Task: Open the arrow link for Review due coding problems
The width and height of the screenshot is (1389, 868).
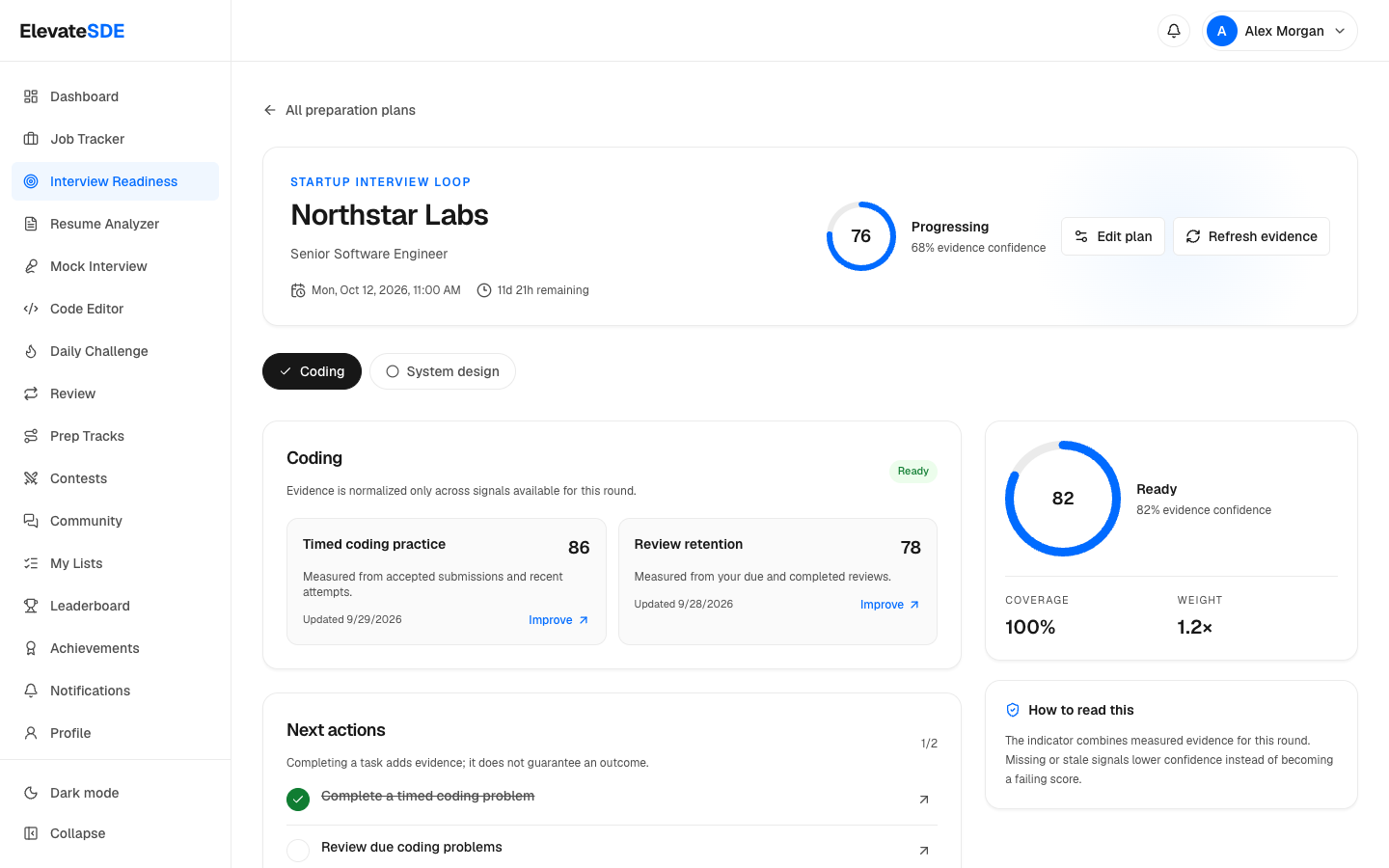Action: click(924, 851)
